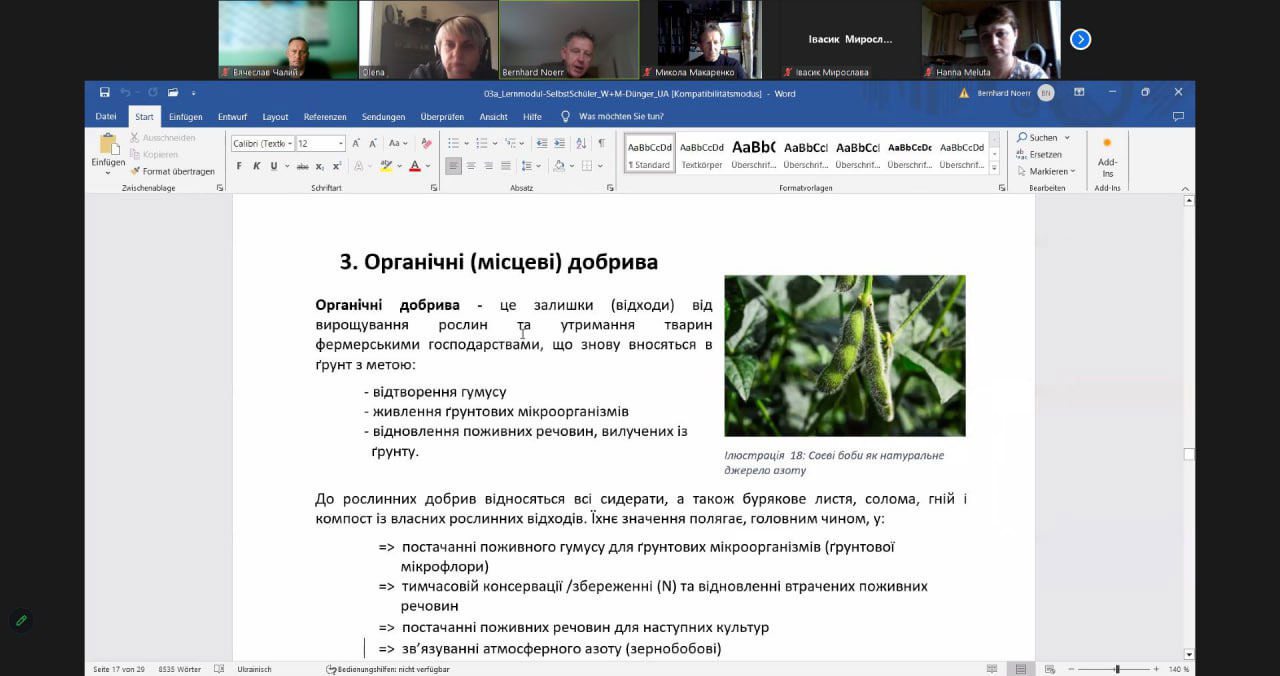Switch to the Layout tab
The image size is (1280, 676).
click(x=275, y=117)
